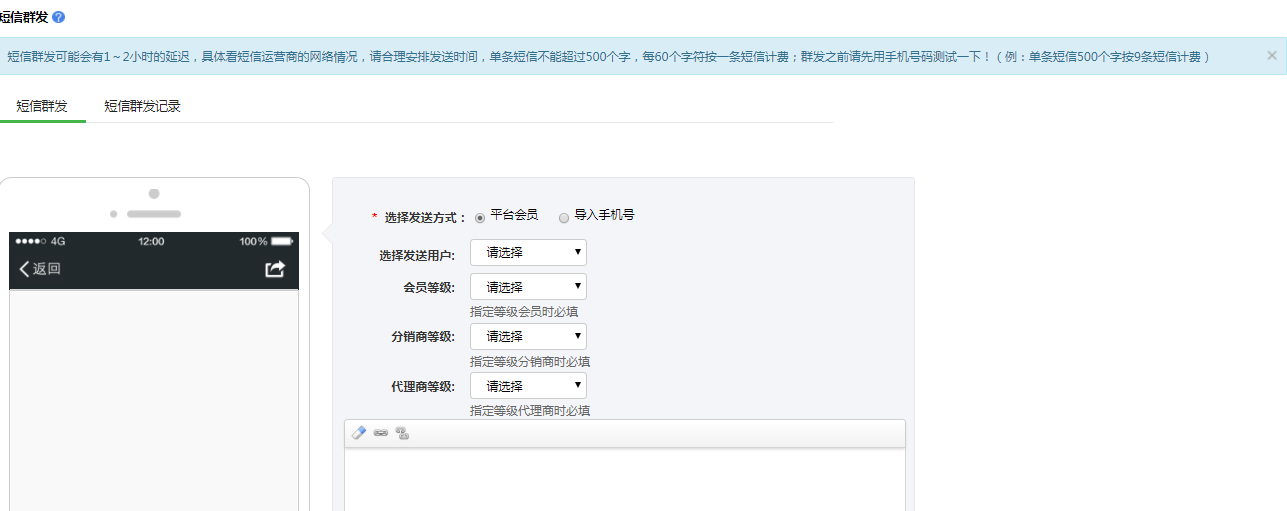Screen dimensions: 1287x511
Task: Expand the 代理商等级 dropdown
Action: (528, 386)
